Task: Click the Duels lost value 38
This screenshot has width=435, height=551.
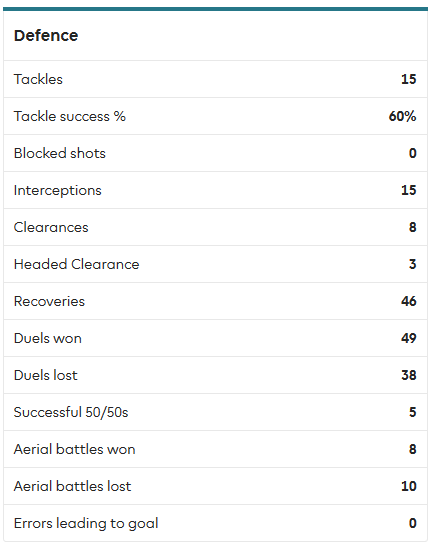Action: pos(409,375)
